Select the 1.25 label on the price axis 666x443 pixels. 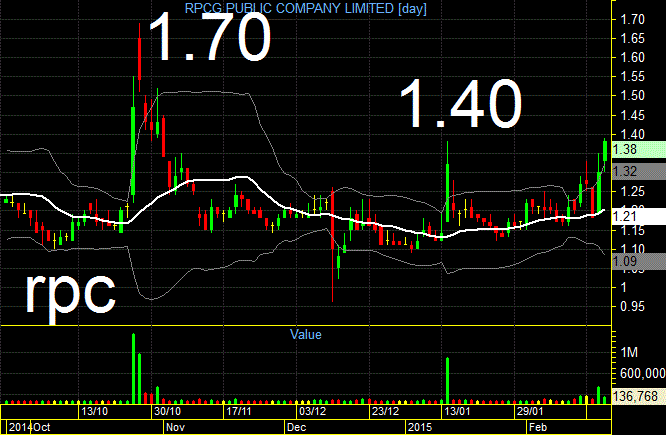click(x=632, y=192)
